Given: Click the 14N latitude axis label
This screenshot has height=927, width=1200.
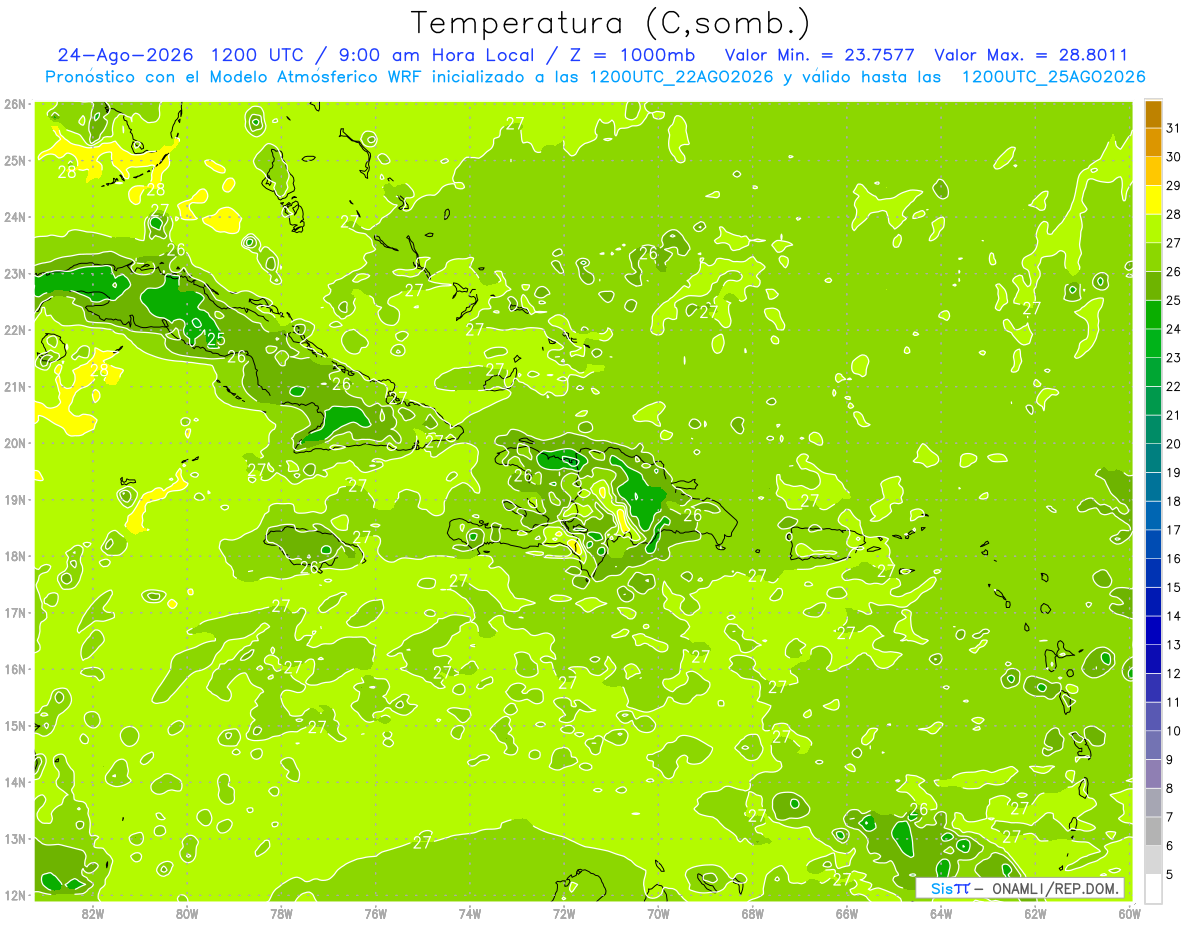Looking at the screenshot, I should (x=15, y=782).
